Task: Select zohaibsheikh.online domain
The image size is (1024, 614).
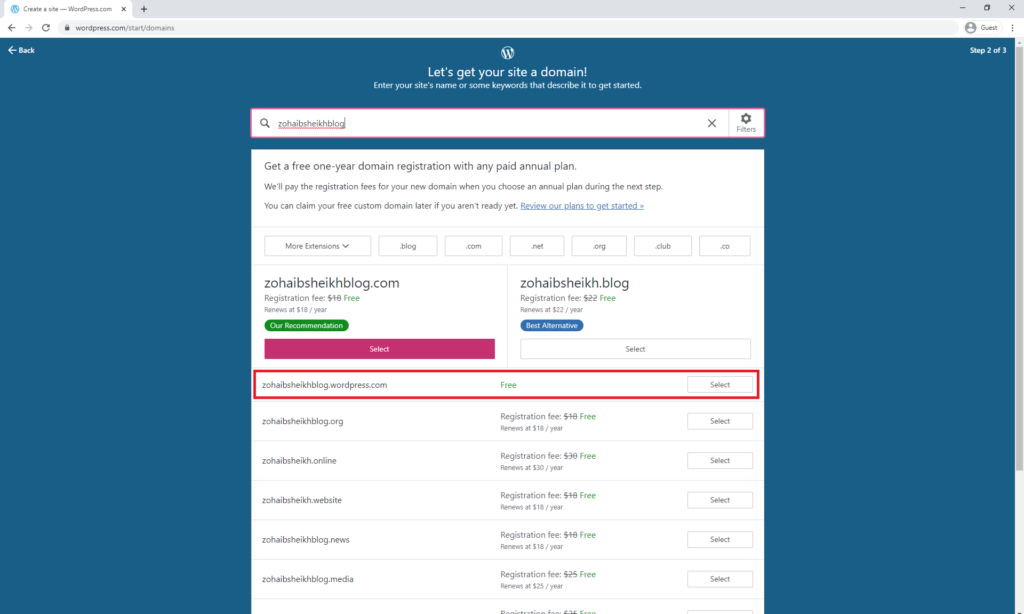Action: point(720,460)
